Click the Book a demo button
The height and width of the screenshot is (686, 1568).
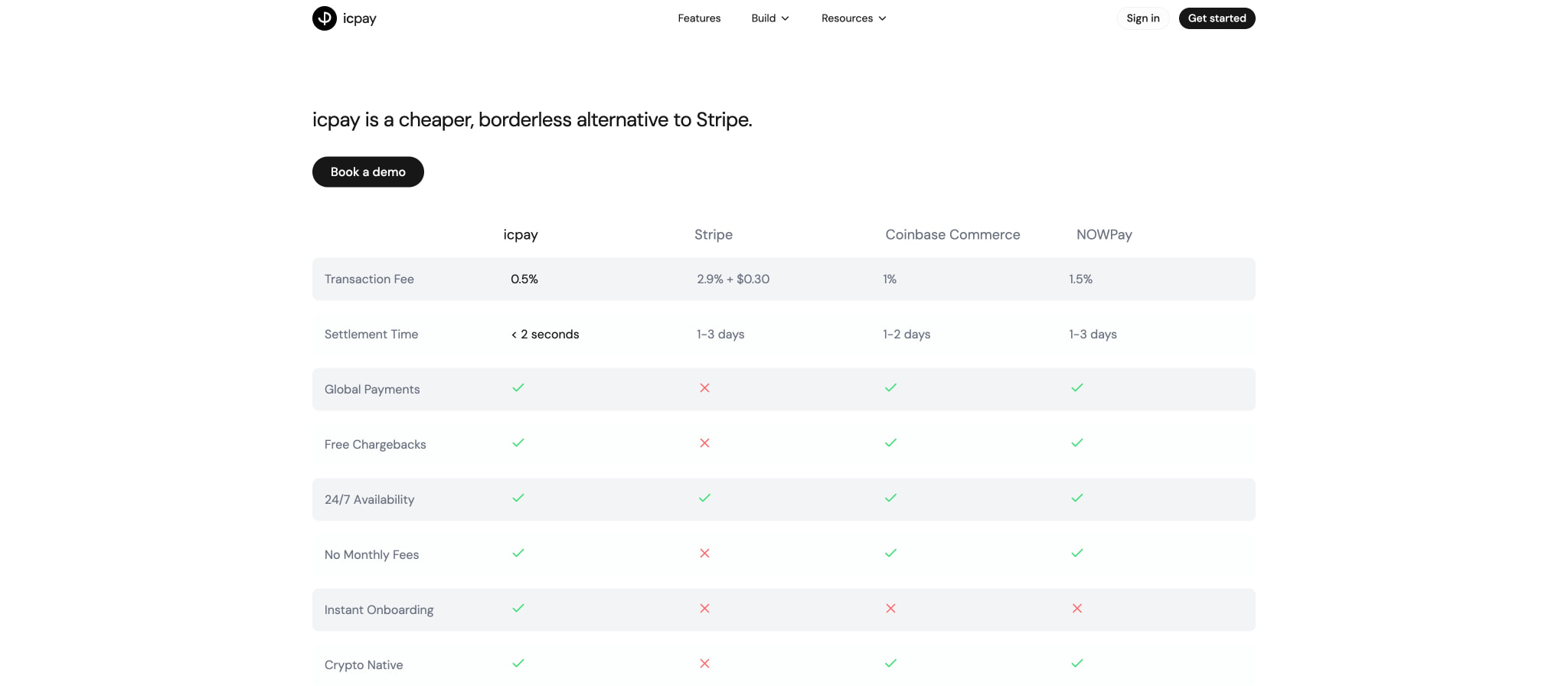click(x=368, y=172)
